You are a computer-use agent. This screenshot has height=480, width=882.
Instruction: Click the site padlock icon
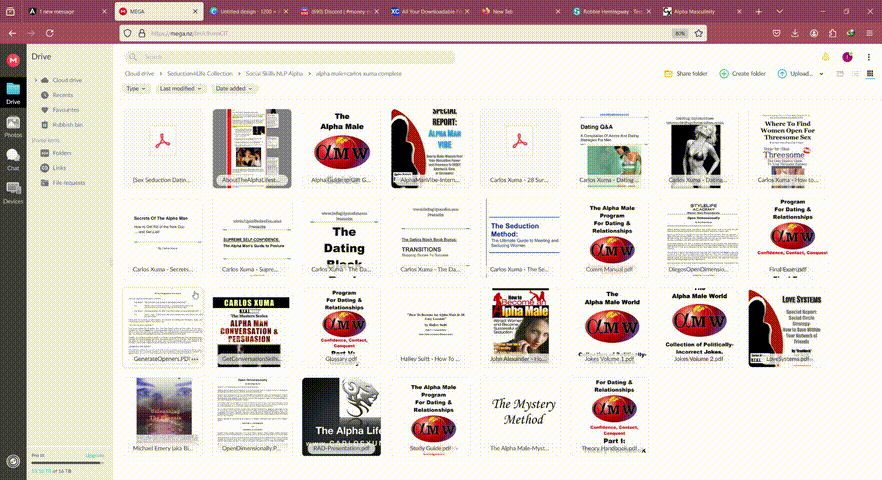[142, 33]
